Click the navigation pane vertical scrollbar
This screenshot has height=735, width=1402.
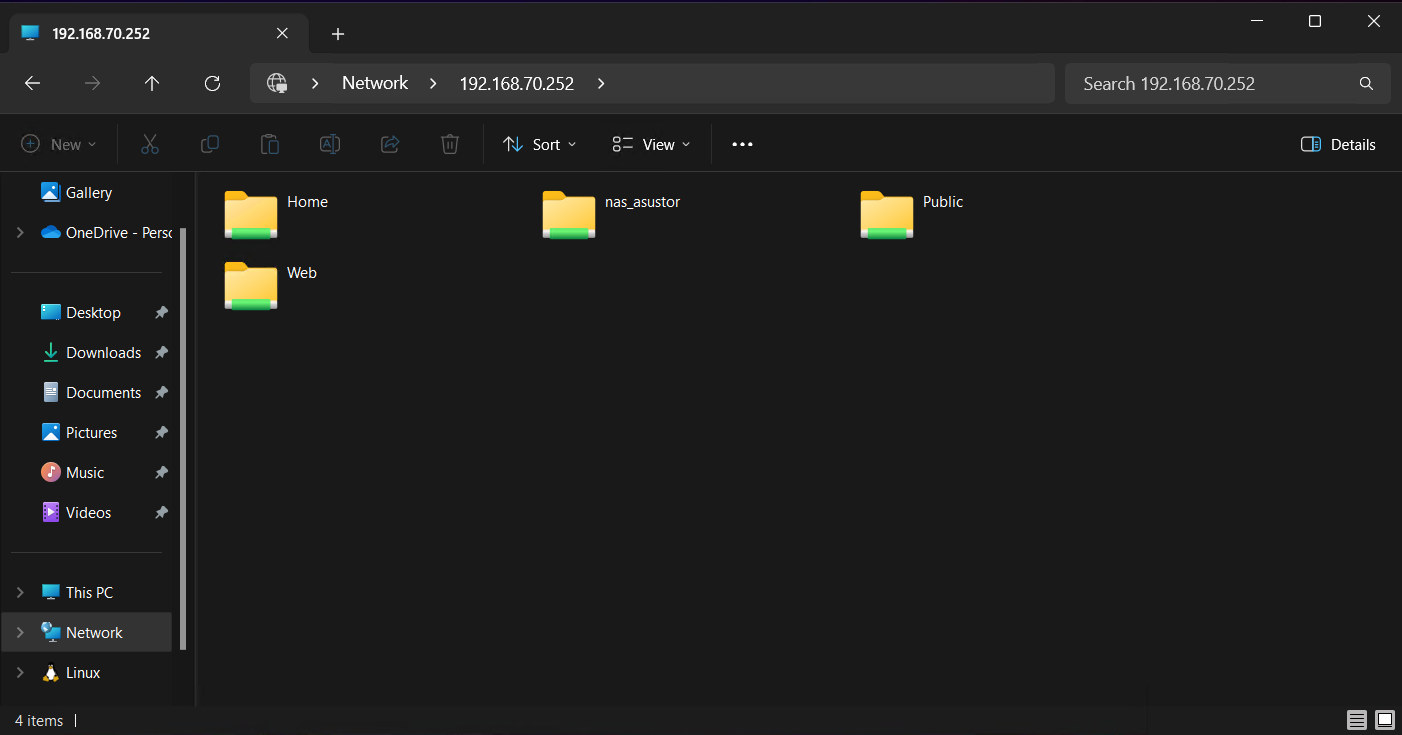pyautogui.click(x=182, y=430)
